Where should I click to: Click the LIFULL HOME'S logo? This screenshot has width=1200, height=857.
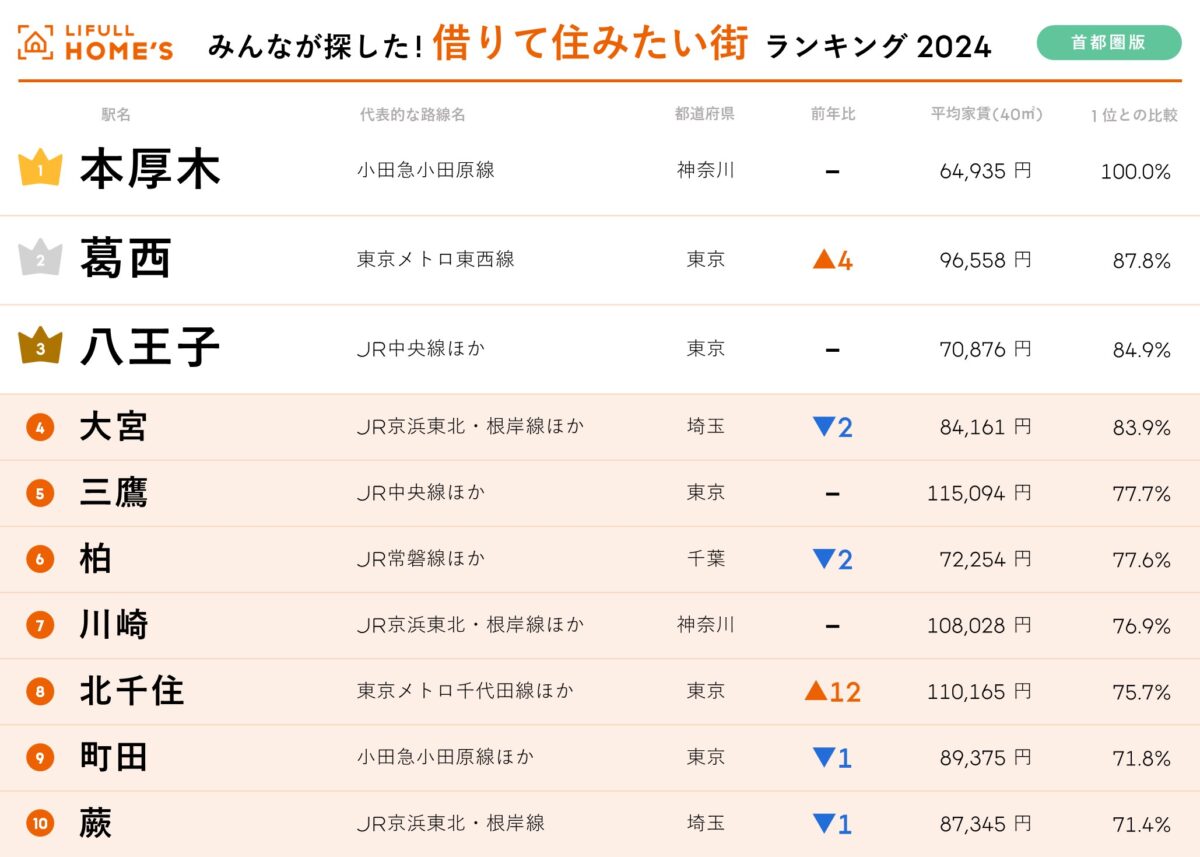click(x=96, y=42)
